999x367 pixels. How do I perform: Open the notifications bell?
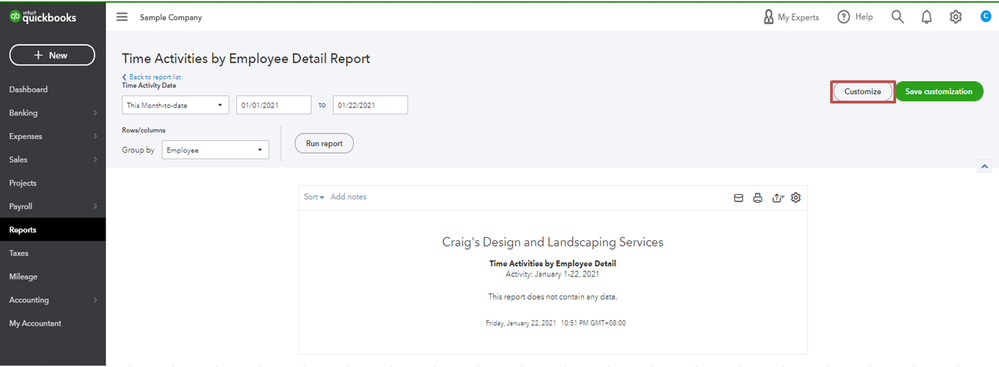click(926, 17)
